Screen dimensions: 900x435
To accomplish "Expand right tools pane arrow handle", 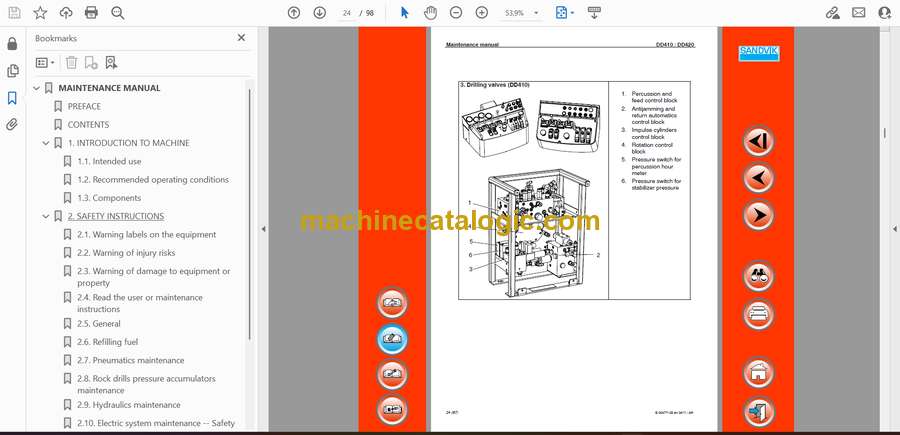I will [894, 229].
